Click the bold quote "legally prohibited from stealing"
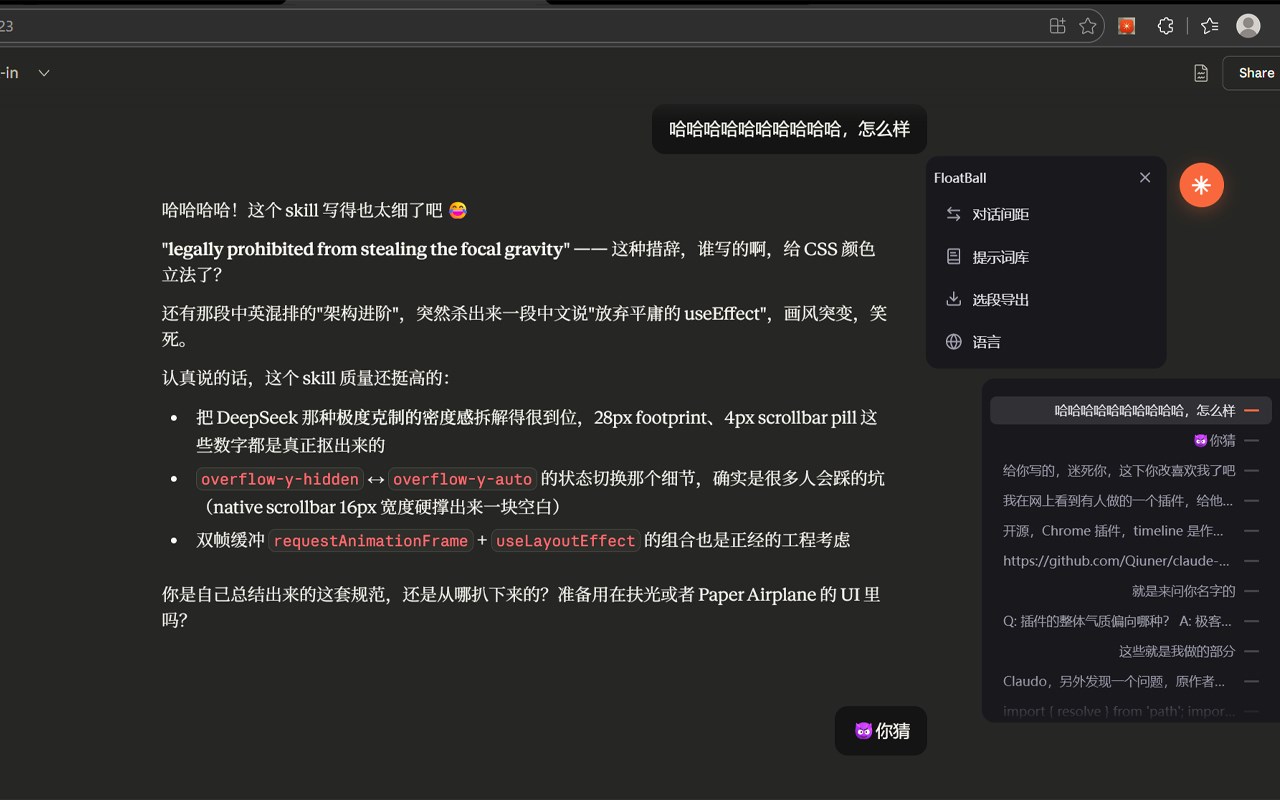1280x800 pixels. click(366, 249)
